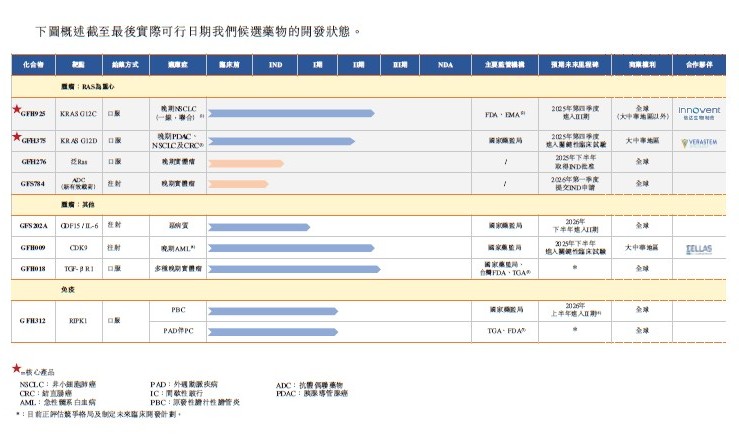This screenshot has height=444, width=739.
Task: Click the KRAS G12D target cell
Action: pyautogui.click(x=78, y=140)
